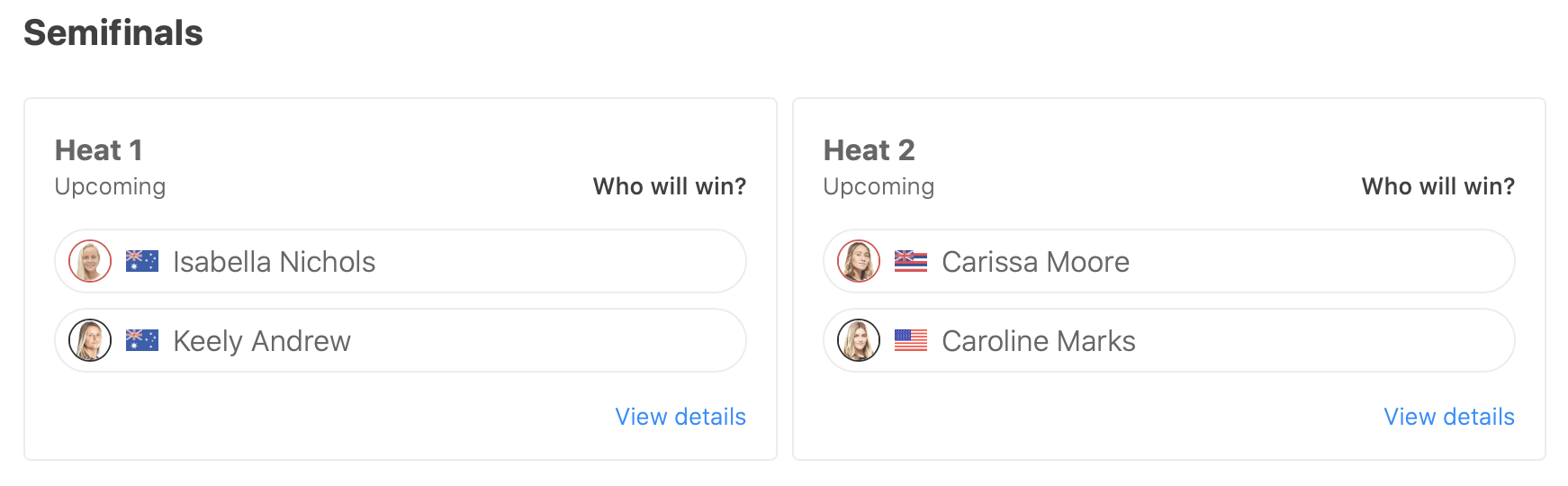Viewport: 1568px width, 486px height.
Task: Pick Carissa Moore name to win Heat 2
Action: [1035, 262]
